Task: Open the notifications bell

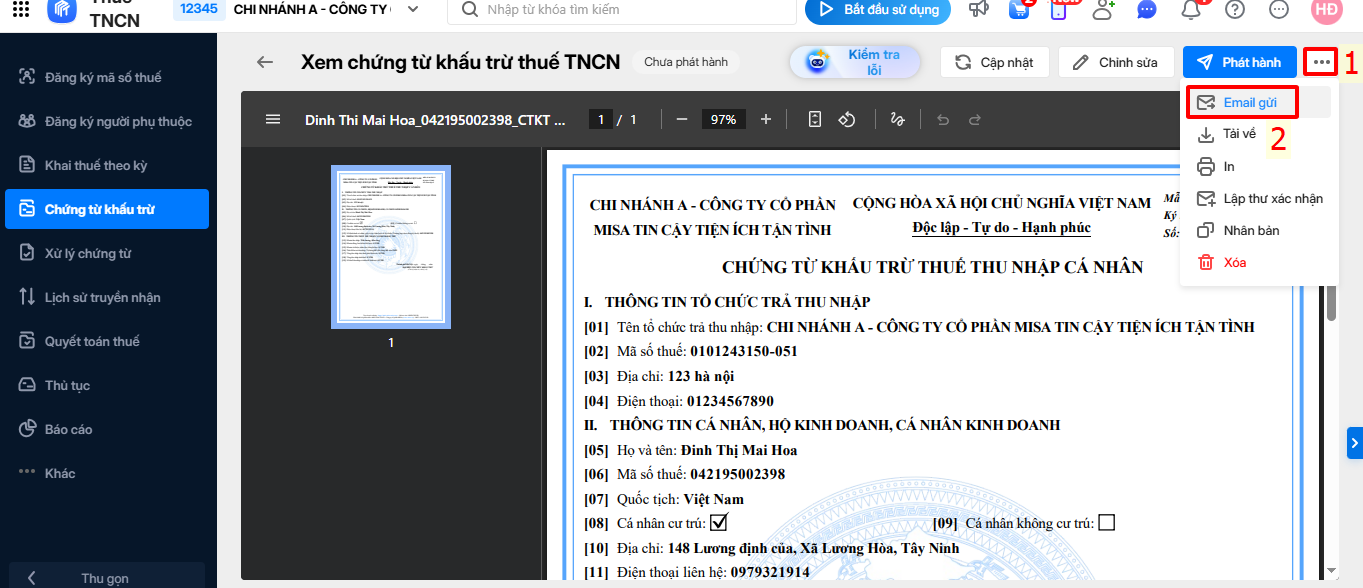Action: pyautogui.click(x=1191, y=10)
